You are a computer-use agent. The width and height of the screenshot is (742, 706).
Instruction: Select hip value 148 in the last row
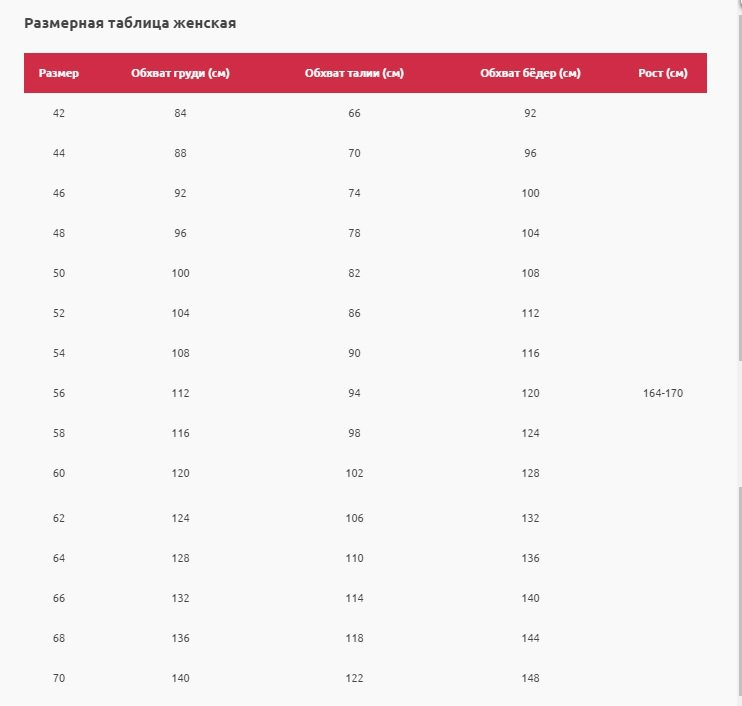coord(530,678)
